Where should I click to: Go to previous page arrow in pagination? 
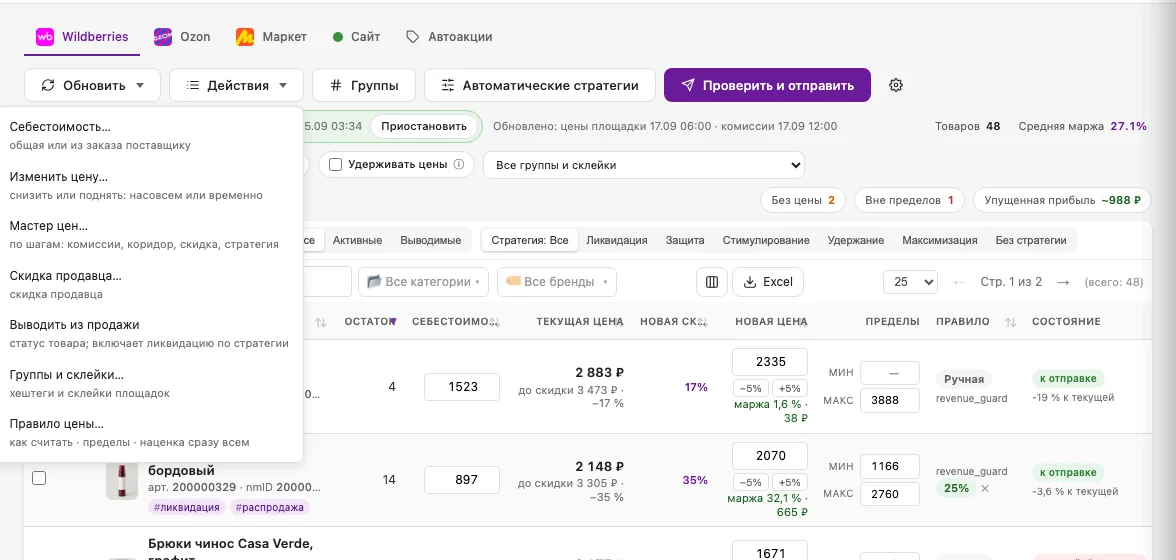(x=958, y=282)
